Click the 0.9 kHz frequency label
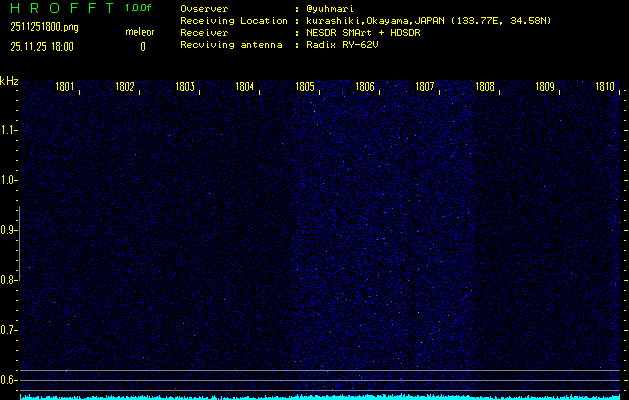Image resolution: width=629 pixels, height=400 pixels. click(9, 230)
